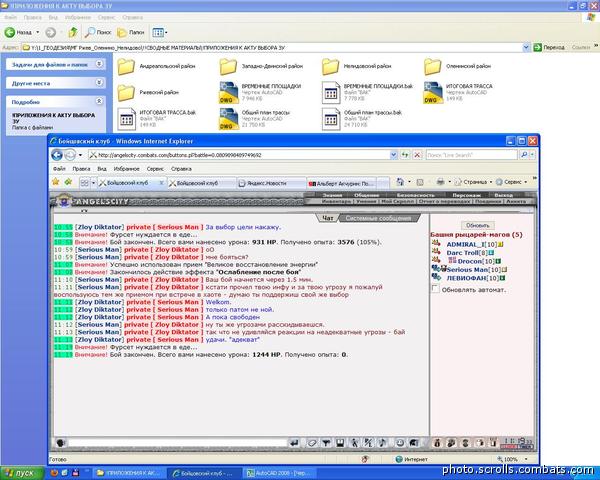Click the chat message input field
600x480 pixels.
click(x=177, y=443)
